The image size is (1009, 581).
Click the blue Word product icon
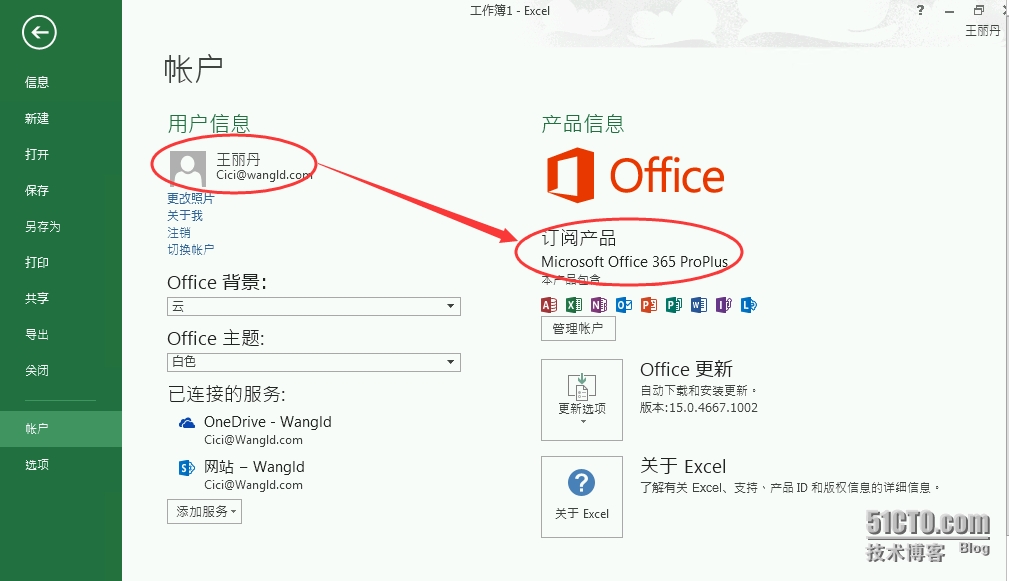[x=698, y=304]
